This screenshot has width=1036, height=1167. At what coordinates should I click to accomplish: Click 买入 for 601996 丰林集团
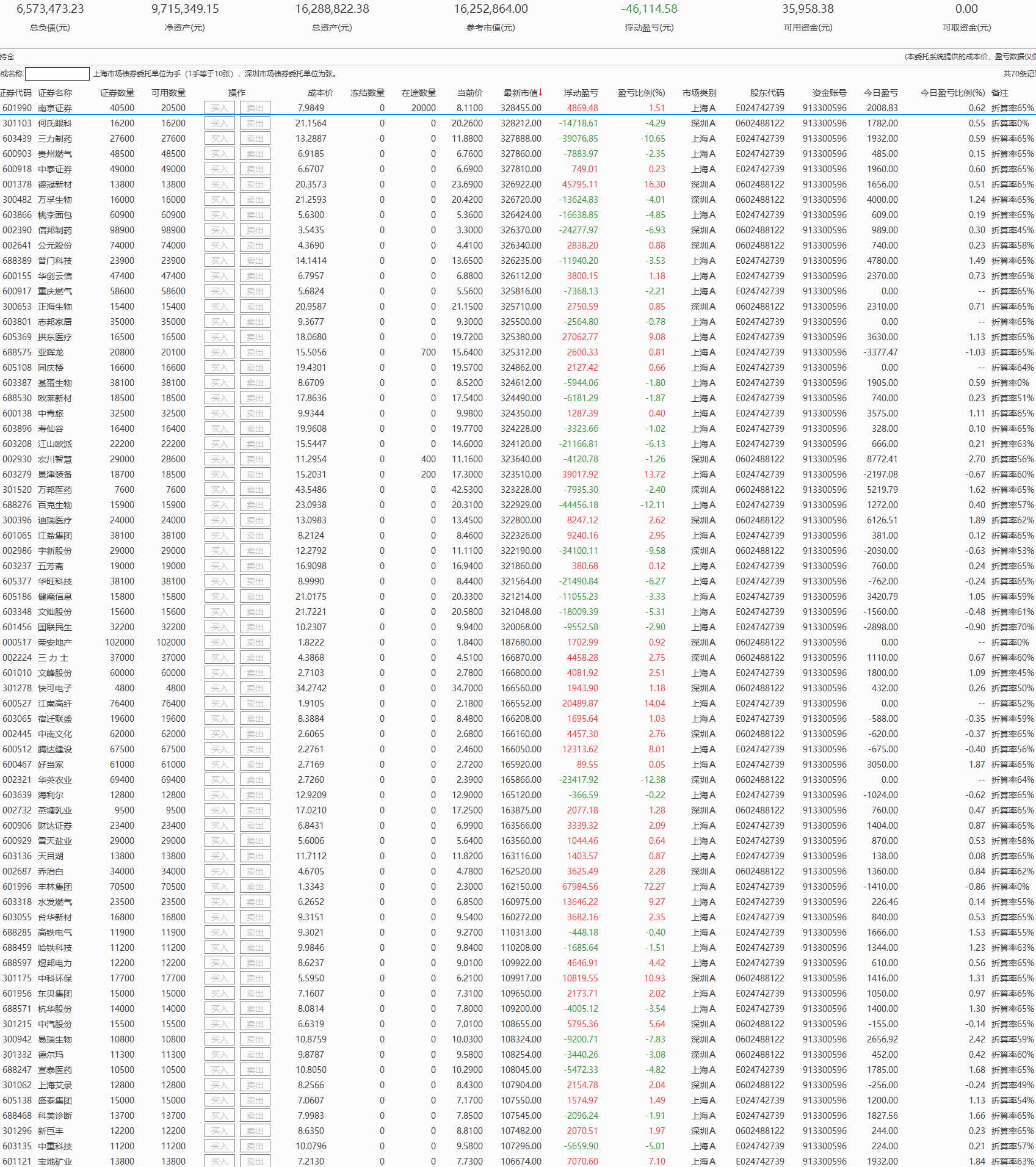coord(220,887)
